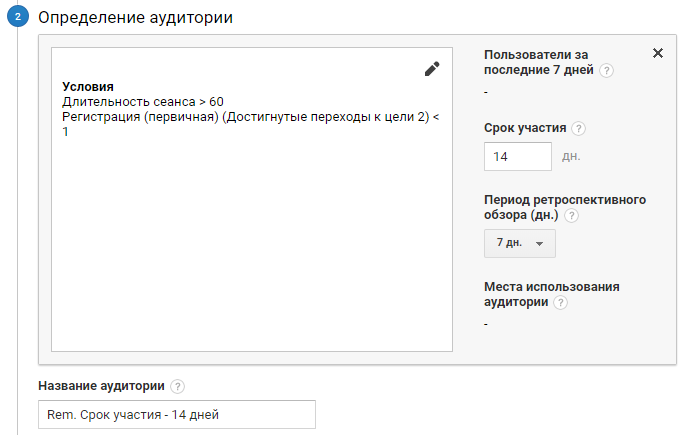Select the step 2 circle marker
This screenshot has width=685, height=435.
[x=18, y=17]
